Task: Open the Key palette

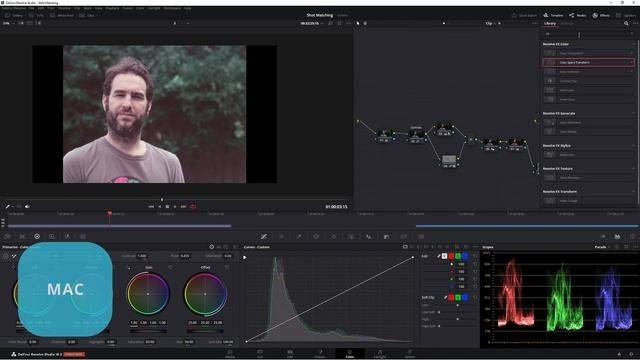Action: (386, 236)
